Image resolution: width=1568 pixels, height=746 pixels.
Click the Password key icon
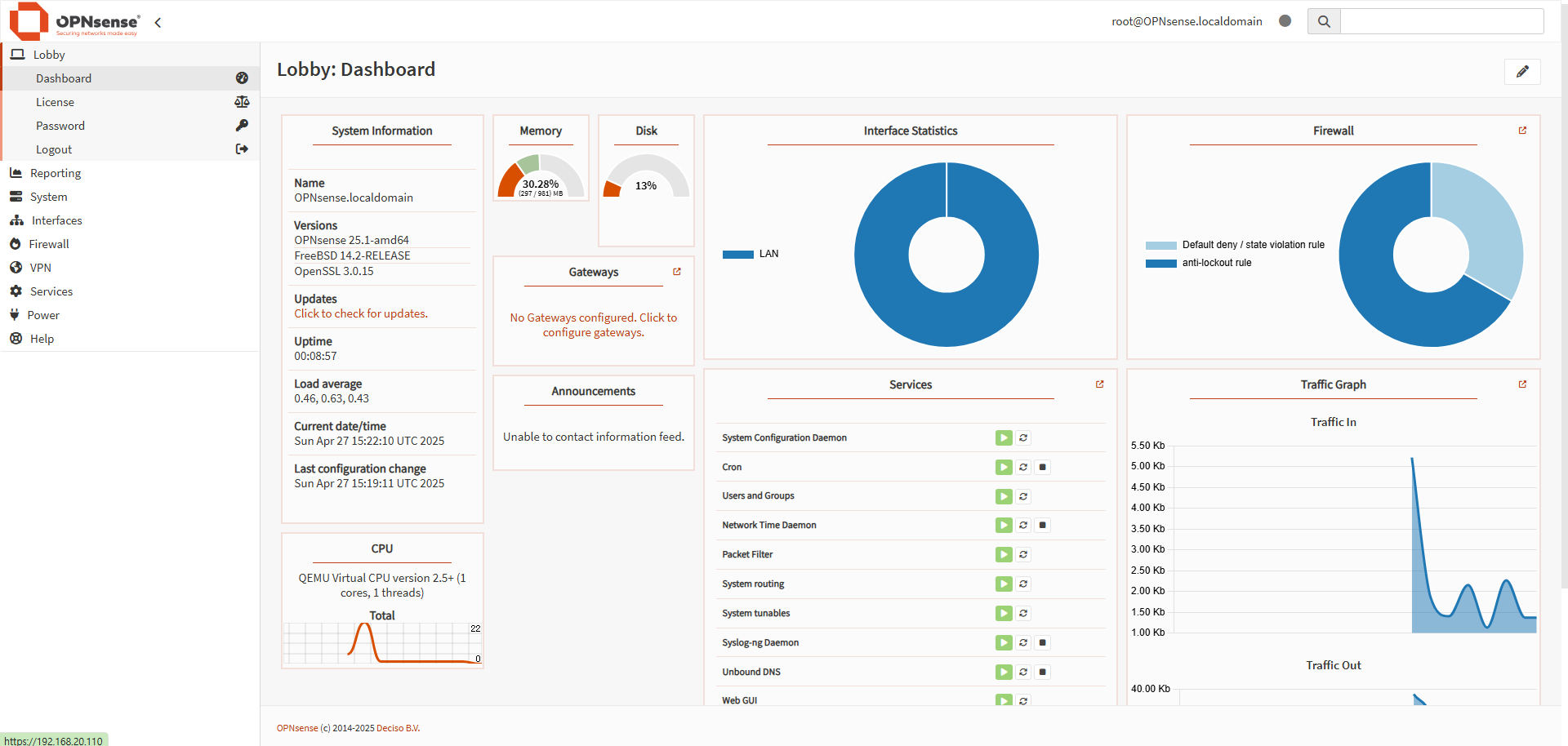(242, 126)
